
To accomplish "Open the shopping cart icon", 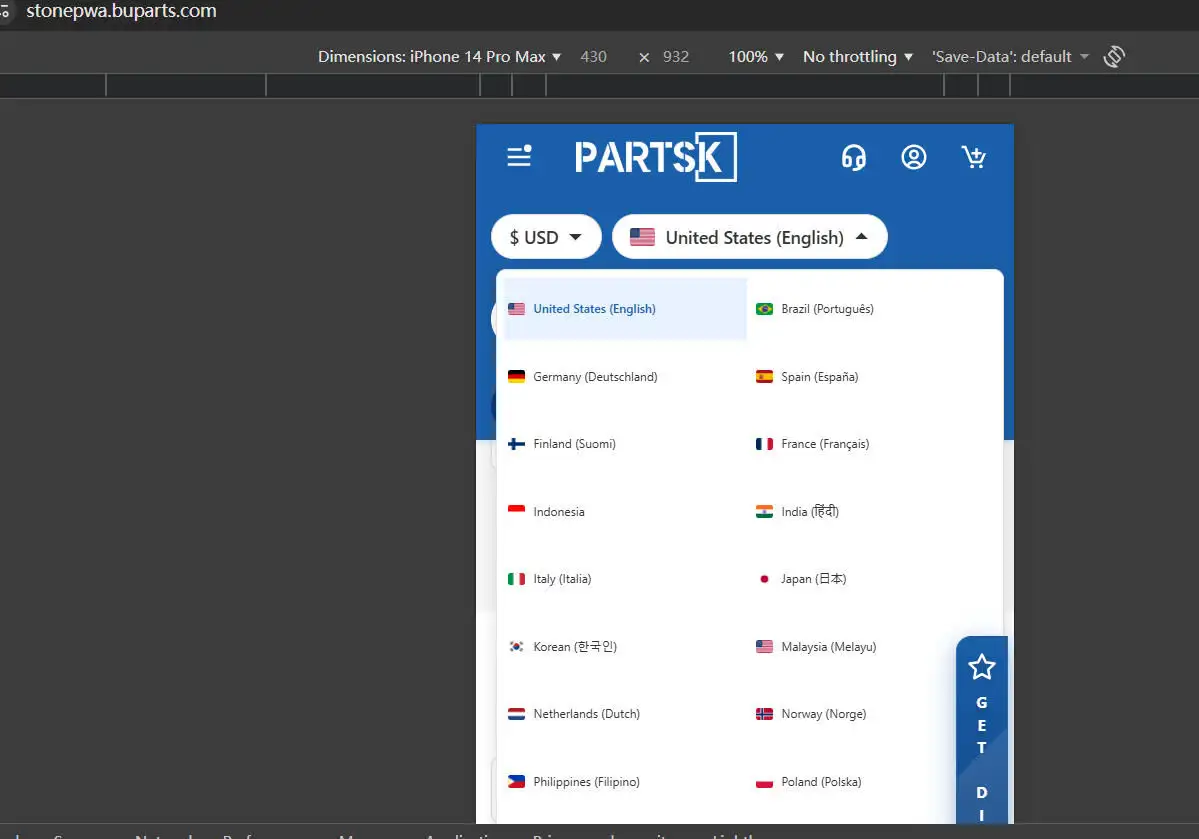I will 973,157.
